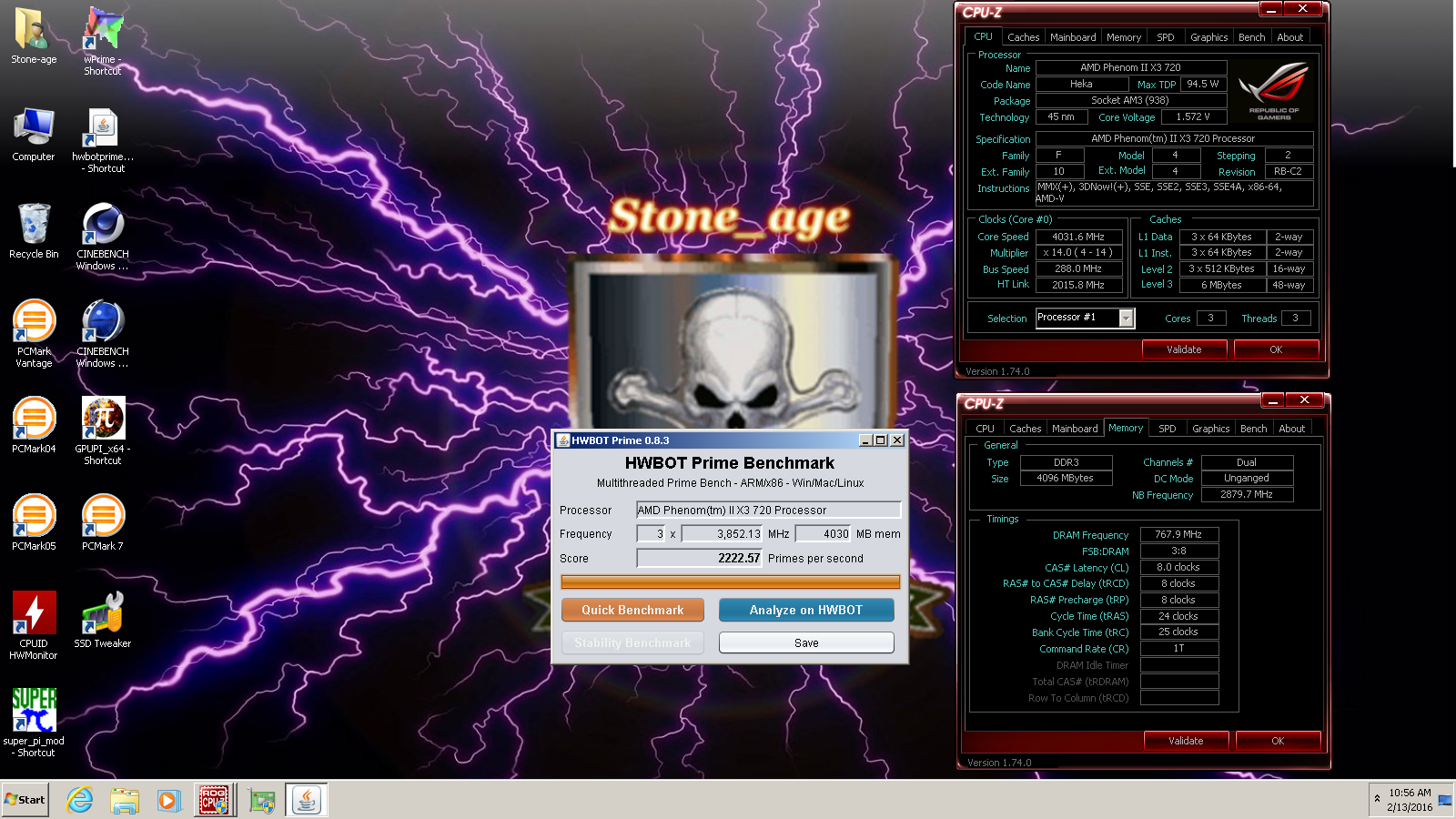Click the NB Frequency value 2879.7 MHz

point(1247,495)
